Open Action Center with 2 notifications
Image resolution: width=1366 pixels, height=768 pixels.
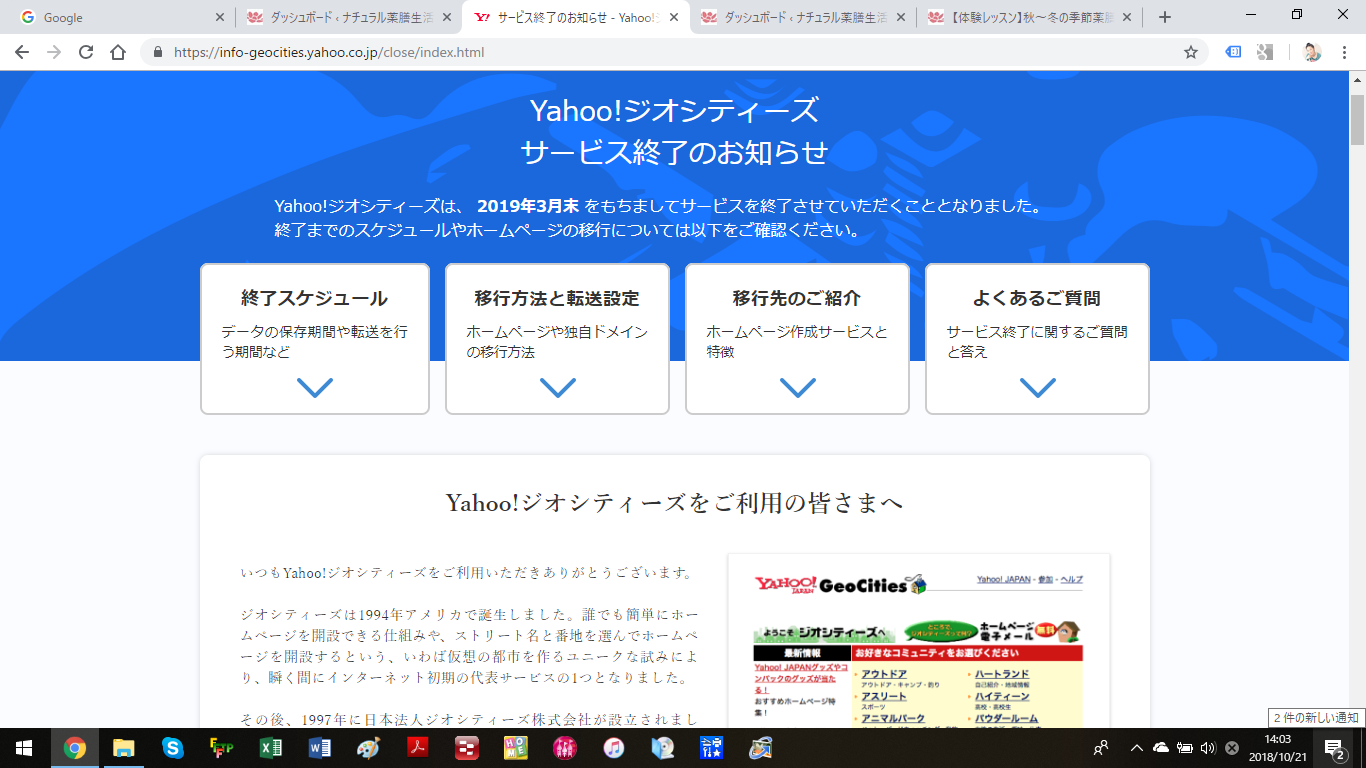[x=1335, y=748]
